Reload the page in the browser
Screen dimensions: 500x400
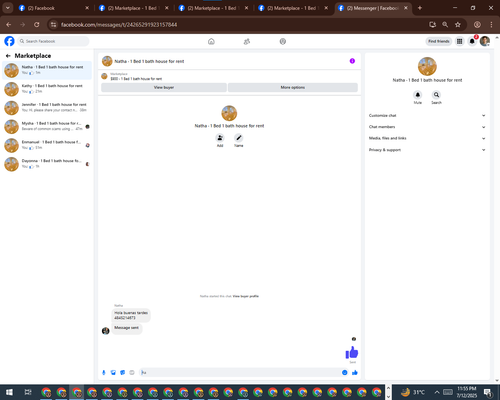tap(37, 24)
